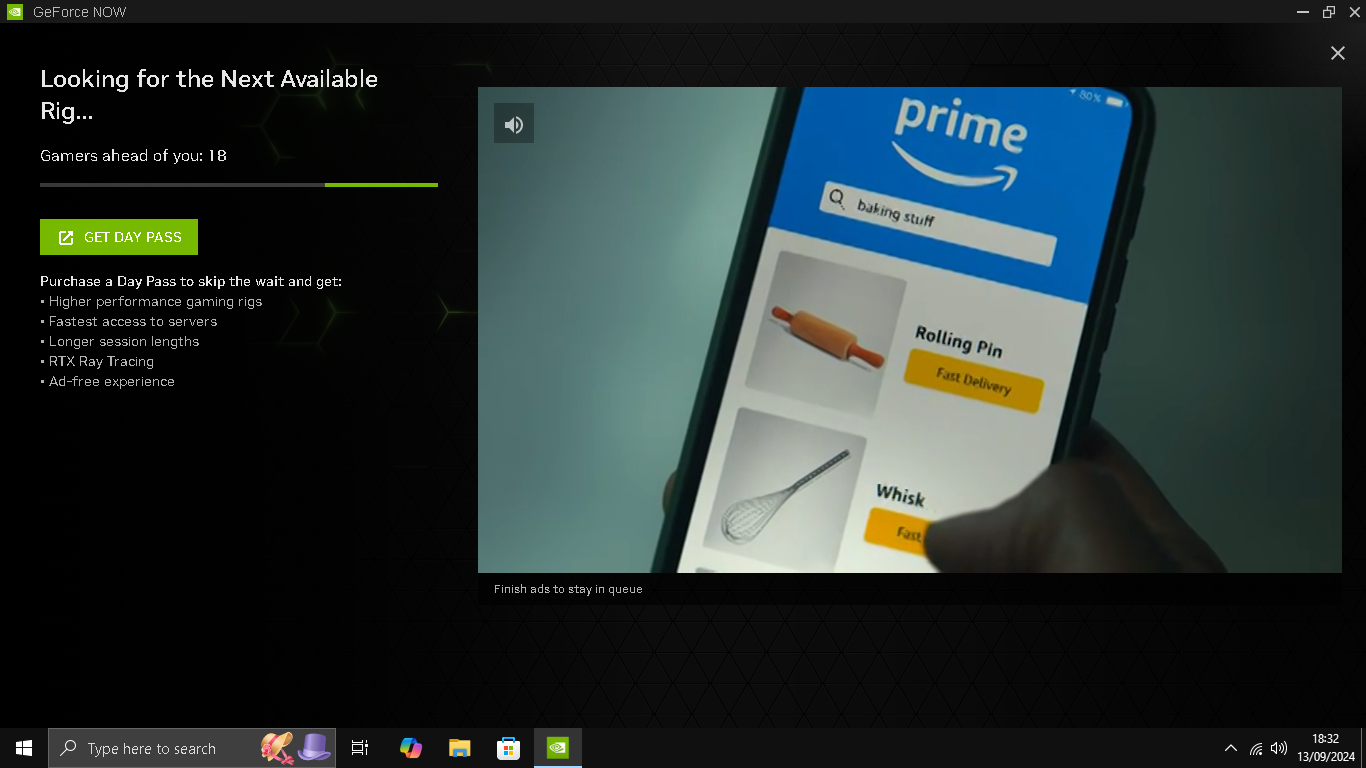The image size is (1366, 768).
Task: Click 'Higher performance gaming rigs' bullet
Action: click(x=151, y=302)
